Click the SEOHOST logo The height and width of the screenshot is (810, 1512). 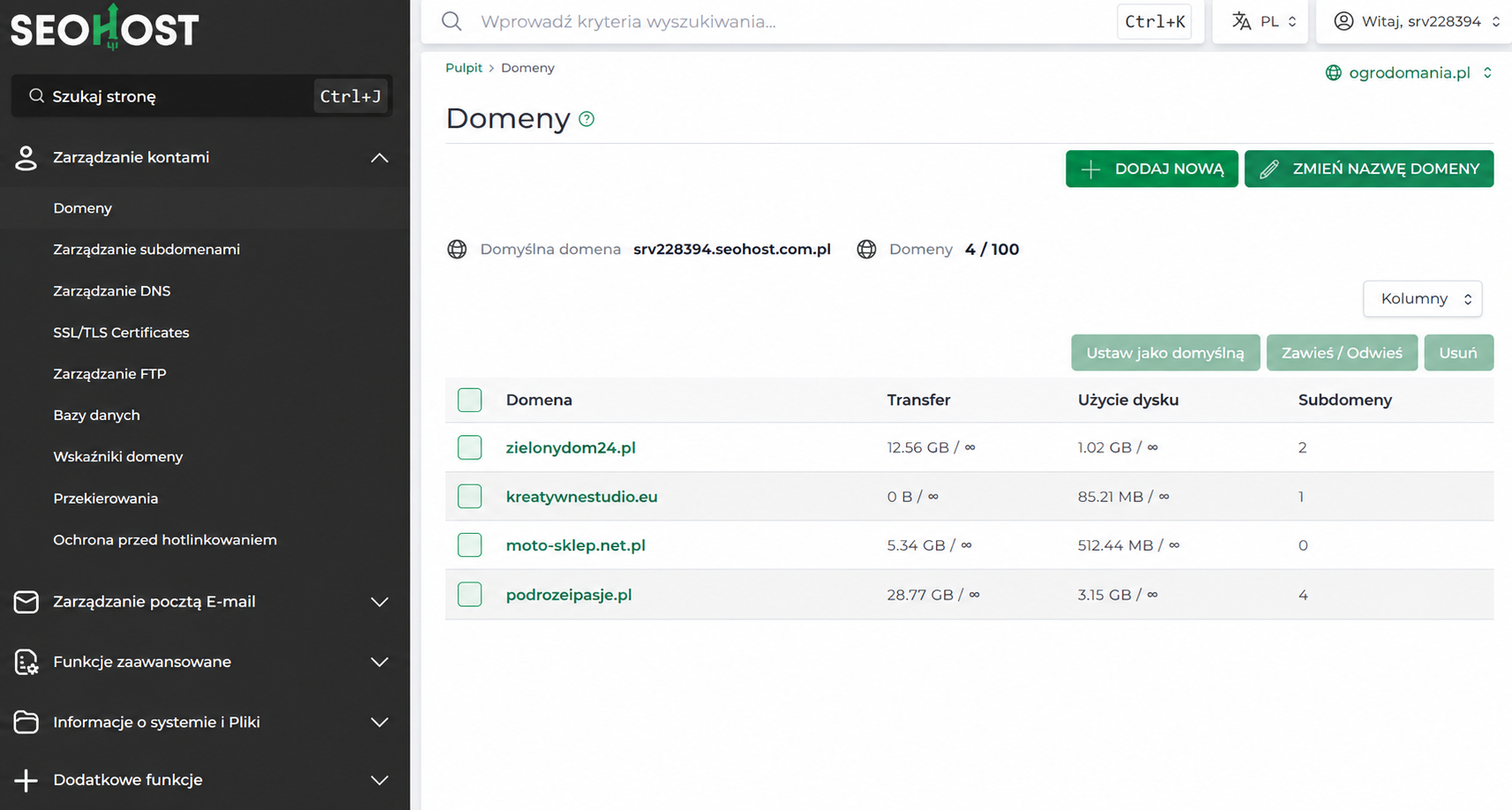point(104,26)
